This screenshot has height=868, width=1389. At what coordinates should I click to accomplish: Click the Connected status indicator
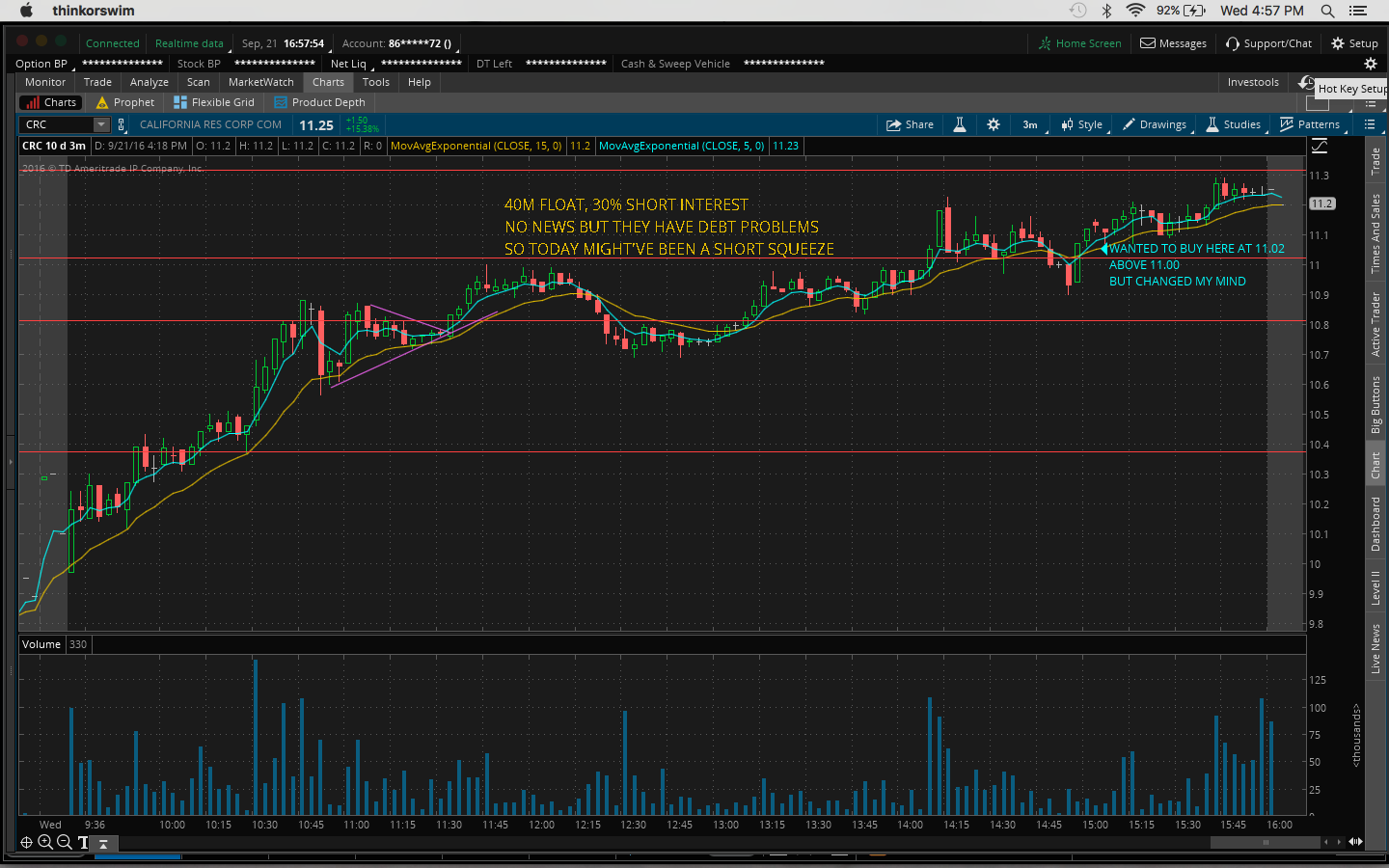point(112,43)
